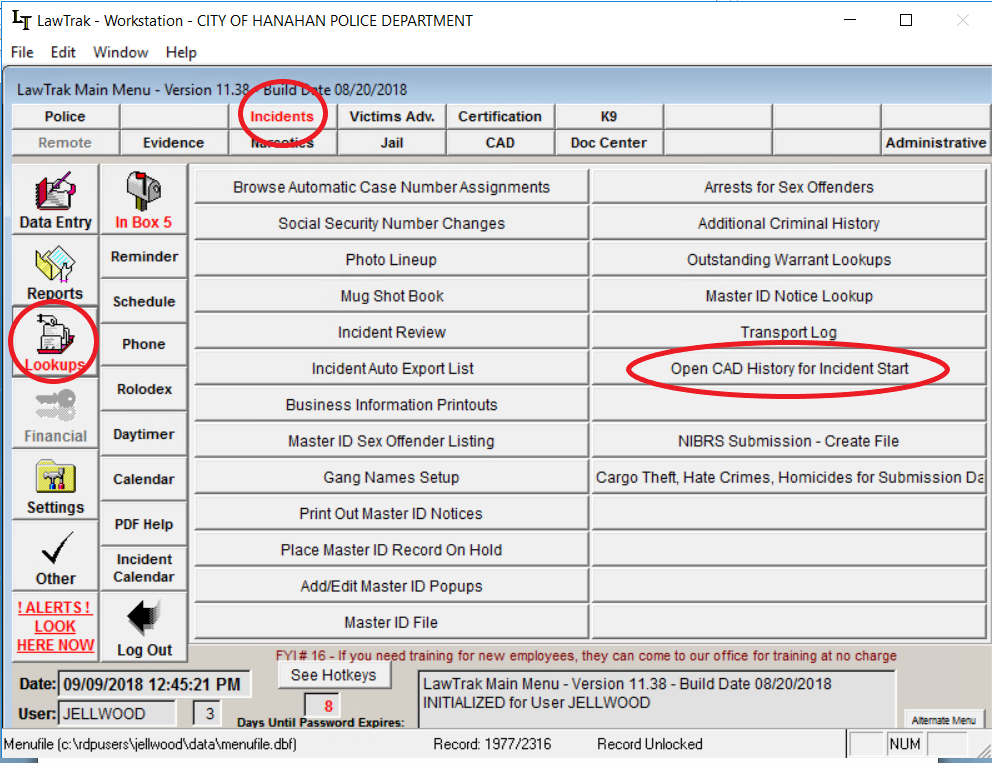Open NIBRS Submission - Create File
992x763 pixels.
(788, 441)
